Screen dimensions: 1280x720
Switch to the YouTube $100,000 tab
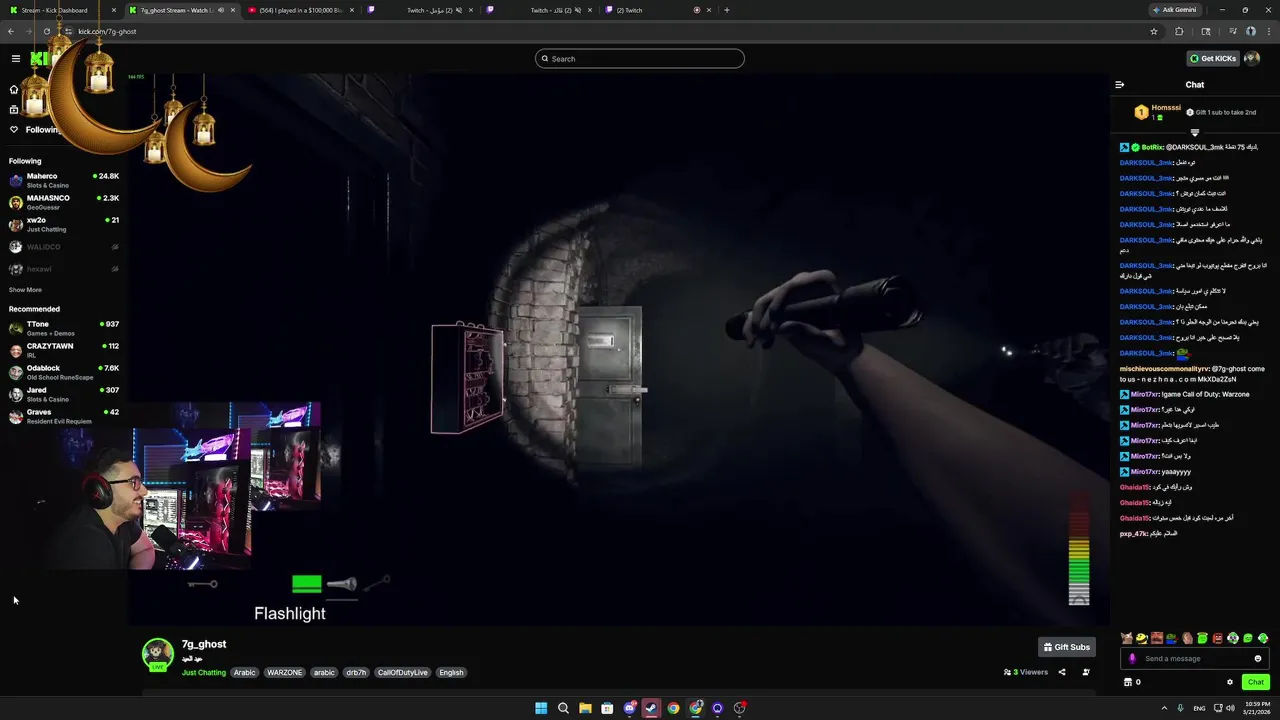[x=300, y=10]
